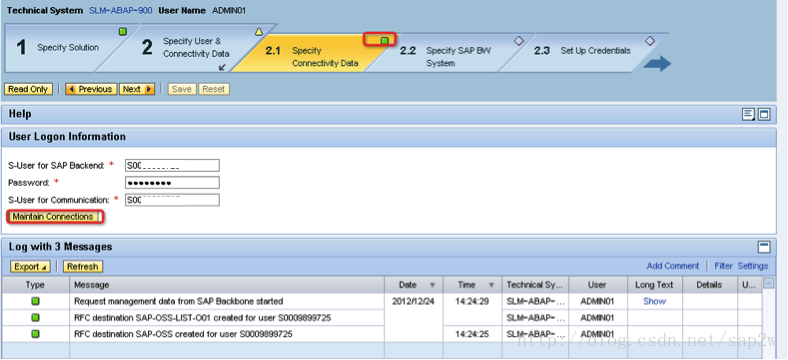Screen dimensions: 788x360
Task: Show Help panel text view icon
Action: click(749, 115)
